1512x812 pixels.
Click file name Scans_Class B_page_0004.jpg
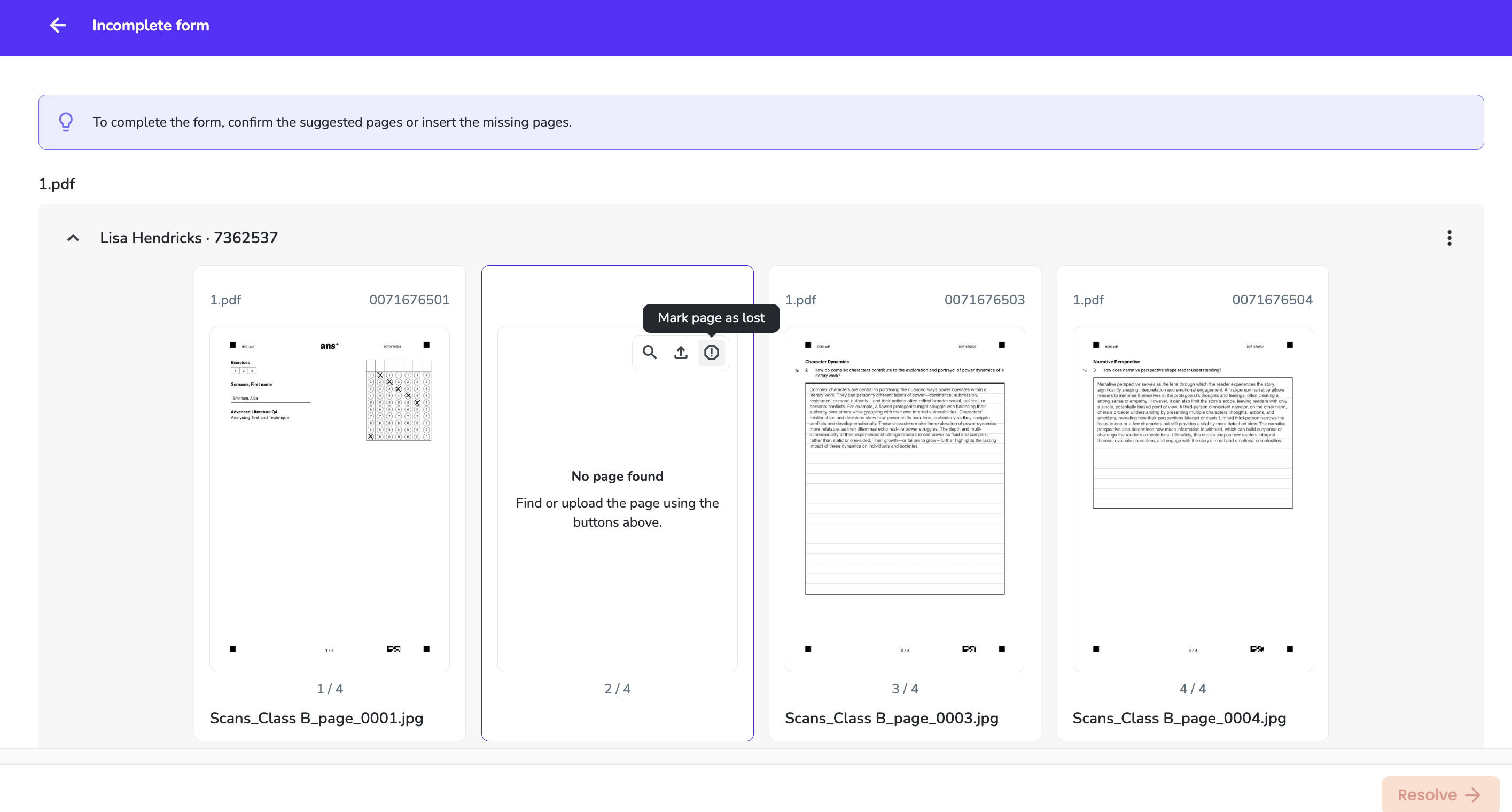[x=1179, y=718]
